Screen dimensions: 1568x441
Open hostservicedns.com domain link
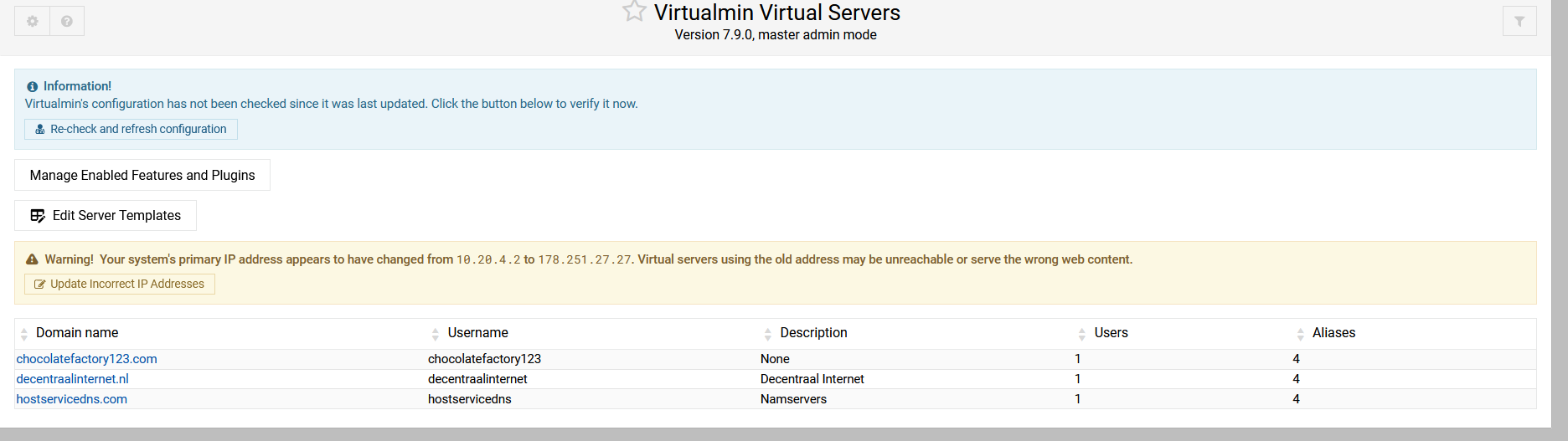(x=72, y=399)
